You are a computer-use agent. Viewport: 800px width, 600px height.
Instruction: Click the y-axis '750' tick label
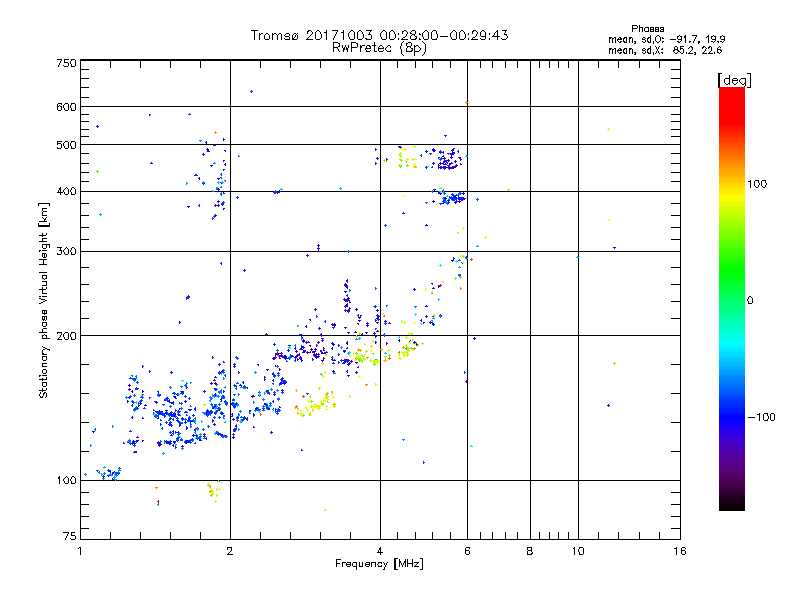[x=67, y=63]
